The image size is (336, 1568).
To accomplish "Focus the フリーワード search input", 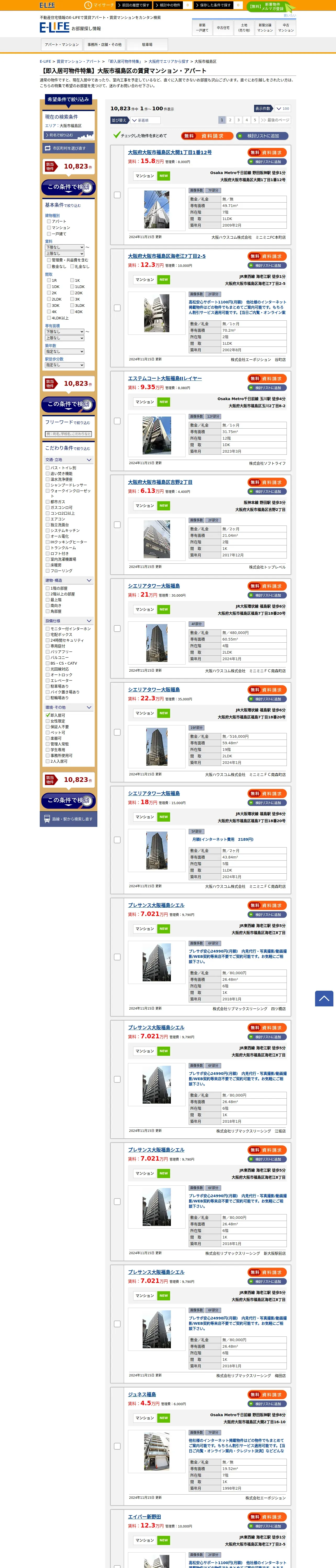I will coord(68,434).
